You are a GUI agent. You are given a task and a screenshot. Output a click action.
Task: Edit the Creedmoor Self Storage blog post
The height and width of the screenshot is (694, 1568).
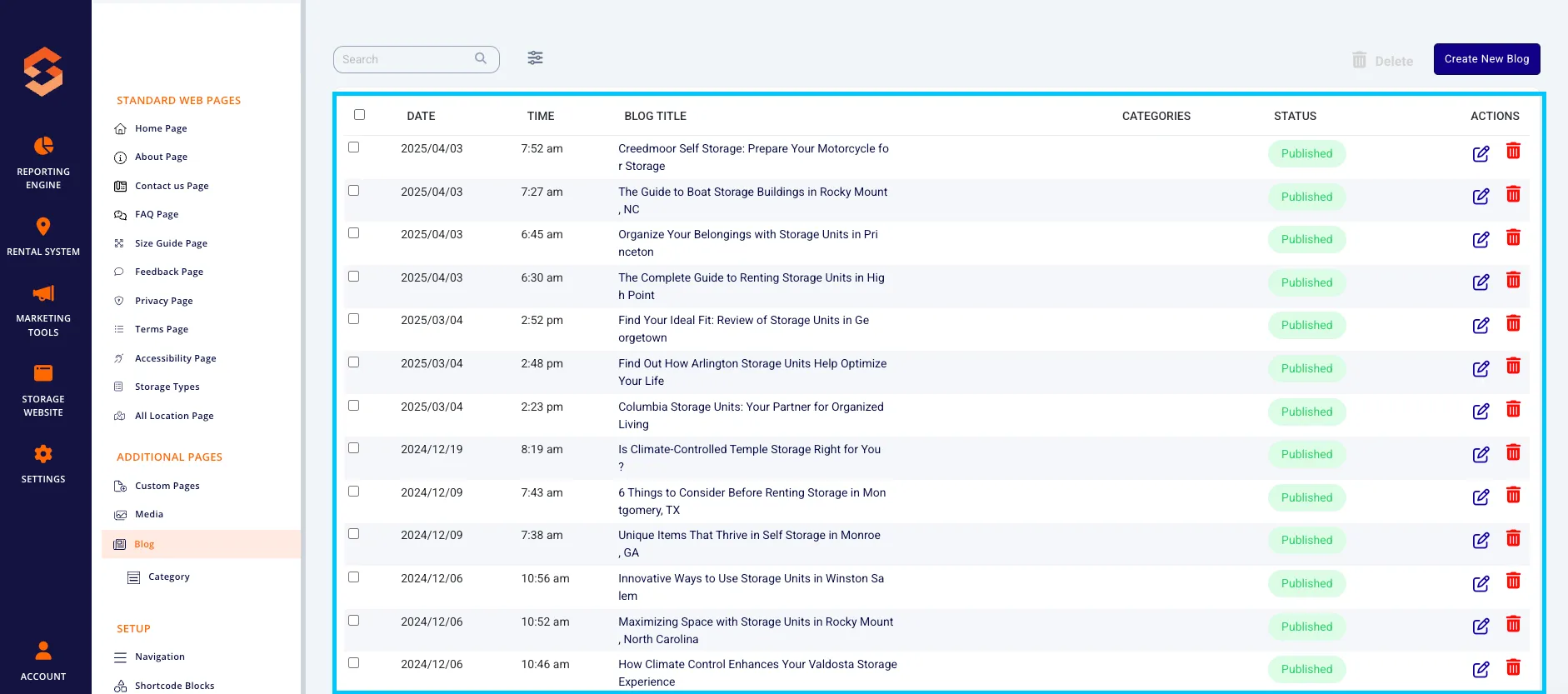click(1481, 154)
